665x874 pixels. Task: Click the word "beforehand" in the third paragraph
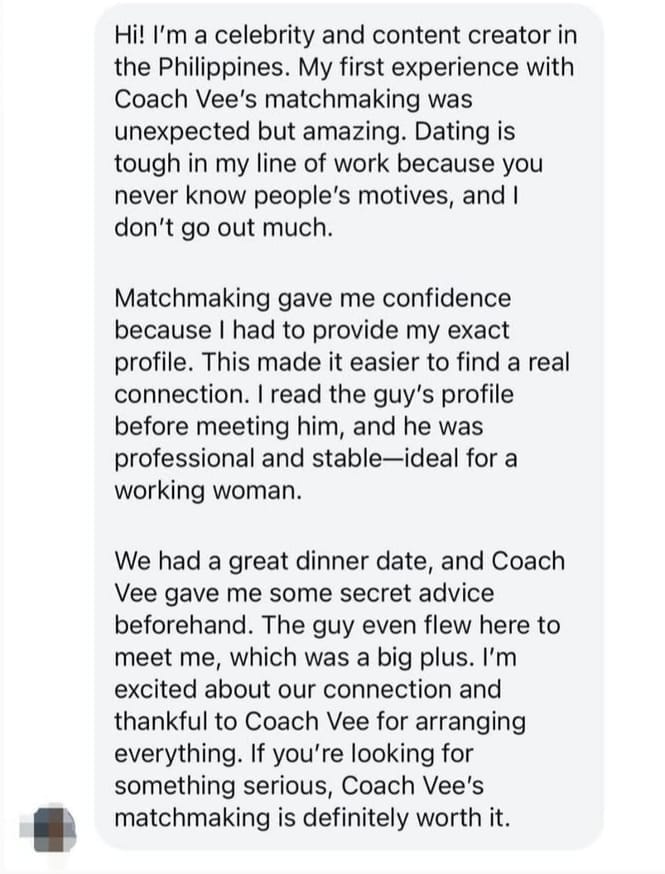(183, 625)
